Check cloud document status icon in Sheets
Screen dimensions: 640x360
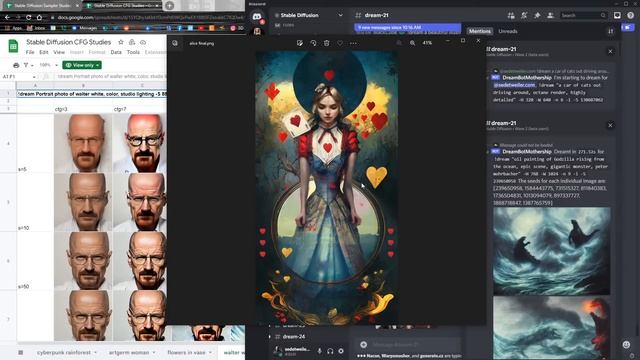pos(143,42)
